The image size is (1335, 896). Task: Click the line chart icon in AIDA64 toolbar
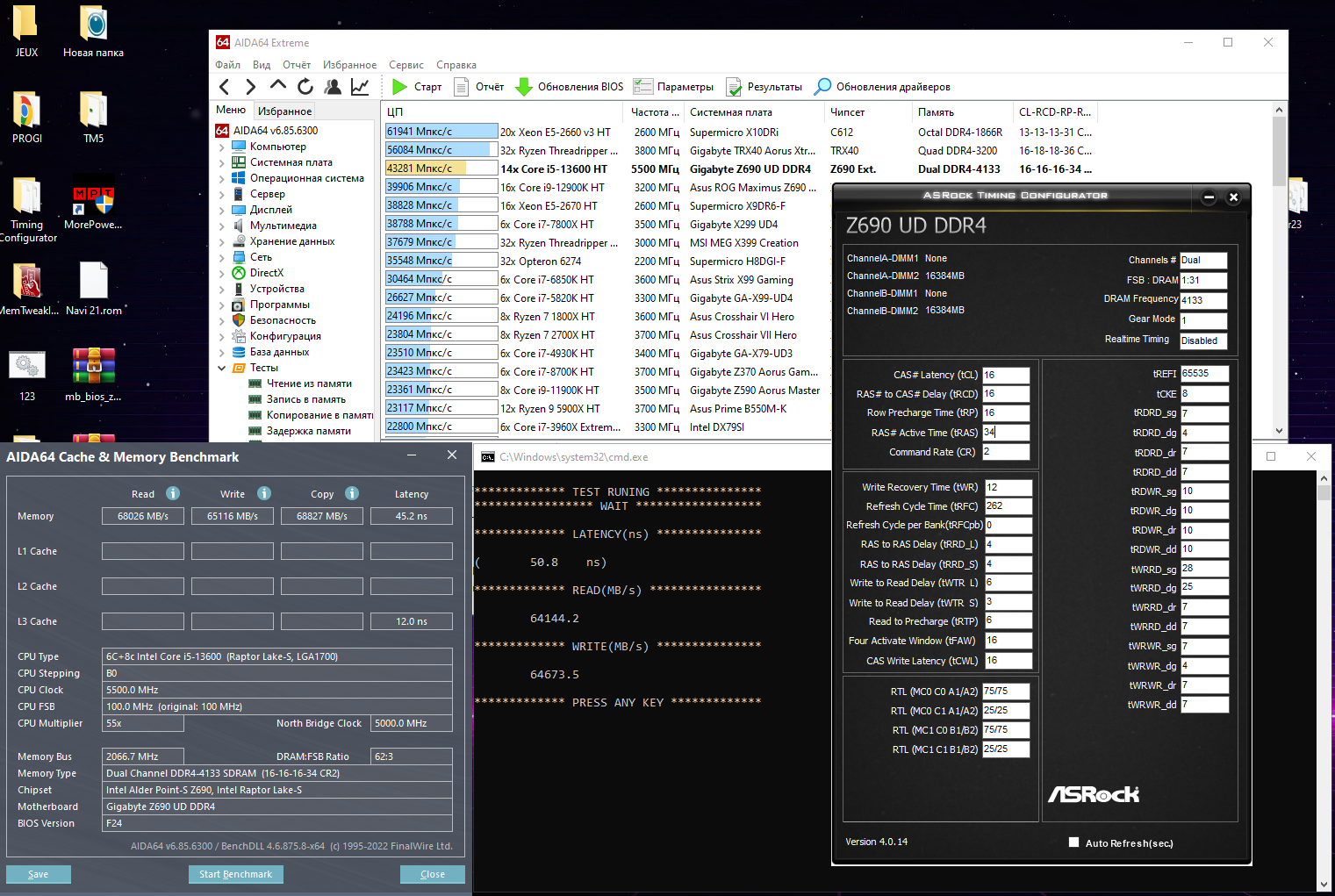coord(360,86)
